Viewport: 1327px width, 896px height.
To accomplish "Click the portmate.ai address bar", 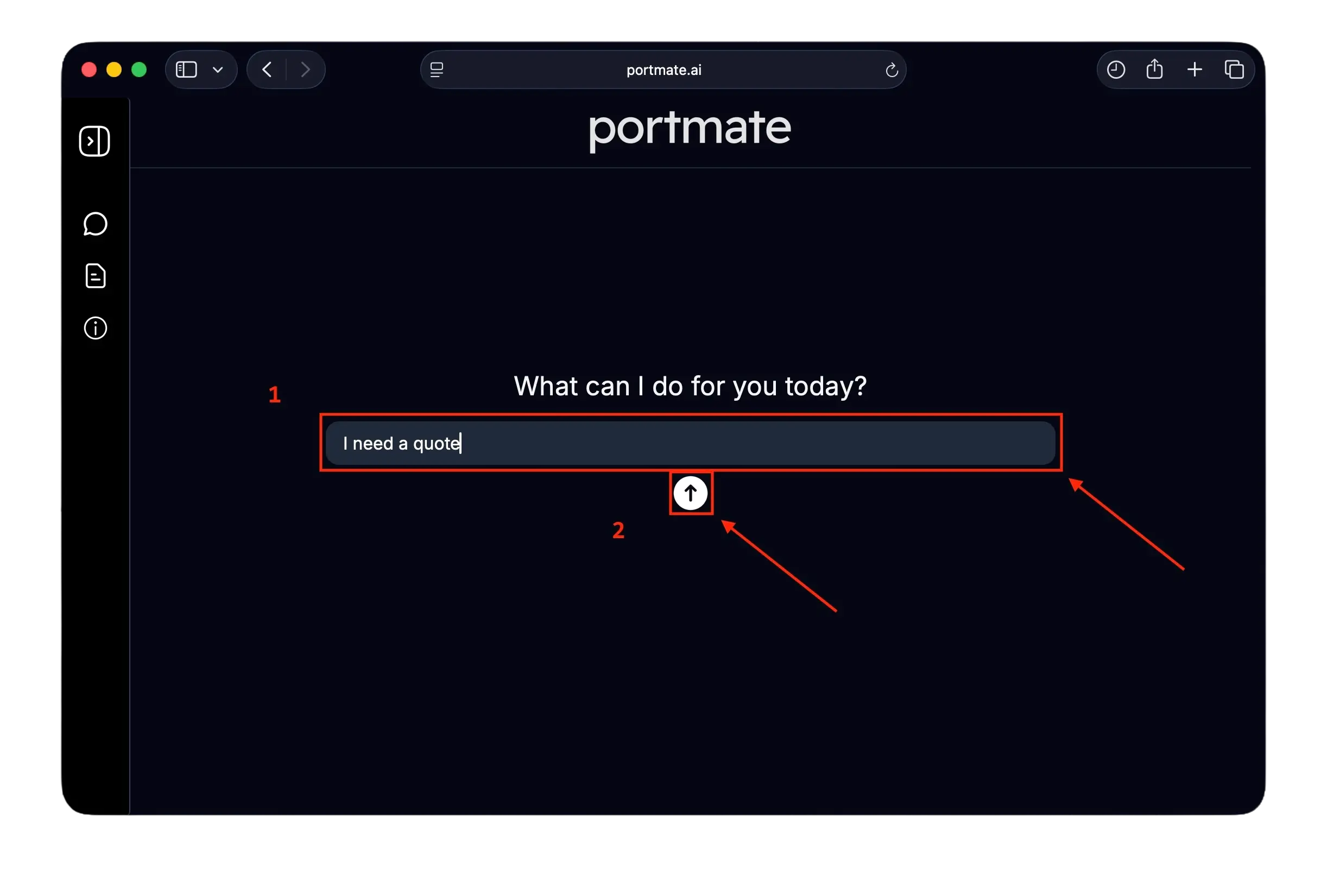I will point(663,70).
